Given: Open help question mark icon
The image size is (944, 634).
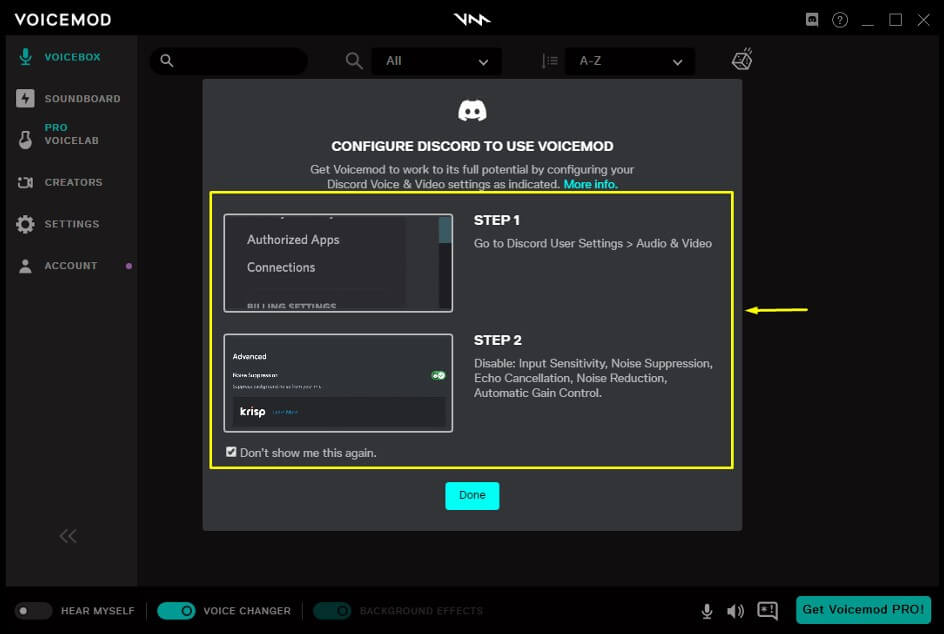Looking at the screenshot, I should tap(840, 20).
